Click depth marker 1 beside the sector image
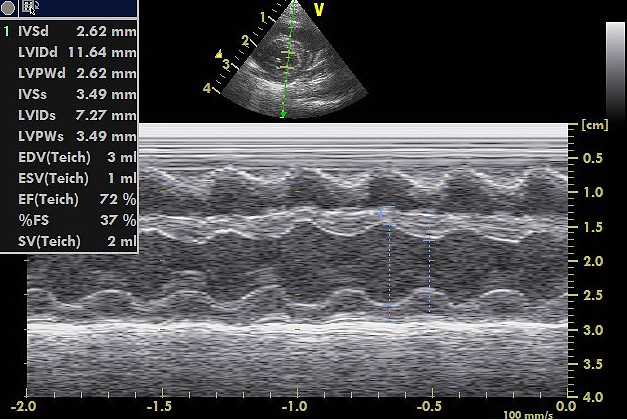 point(263,17)
